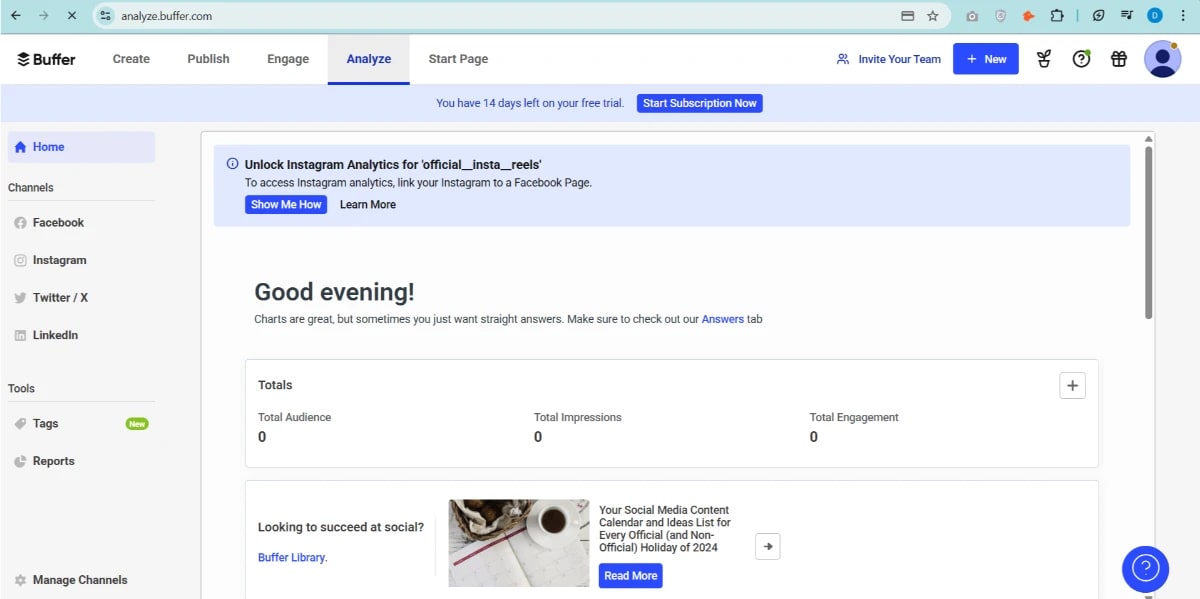The image size is (1200, 599).
Task: Open the Publish section
Action: (x=207, y=59)
